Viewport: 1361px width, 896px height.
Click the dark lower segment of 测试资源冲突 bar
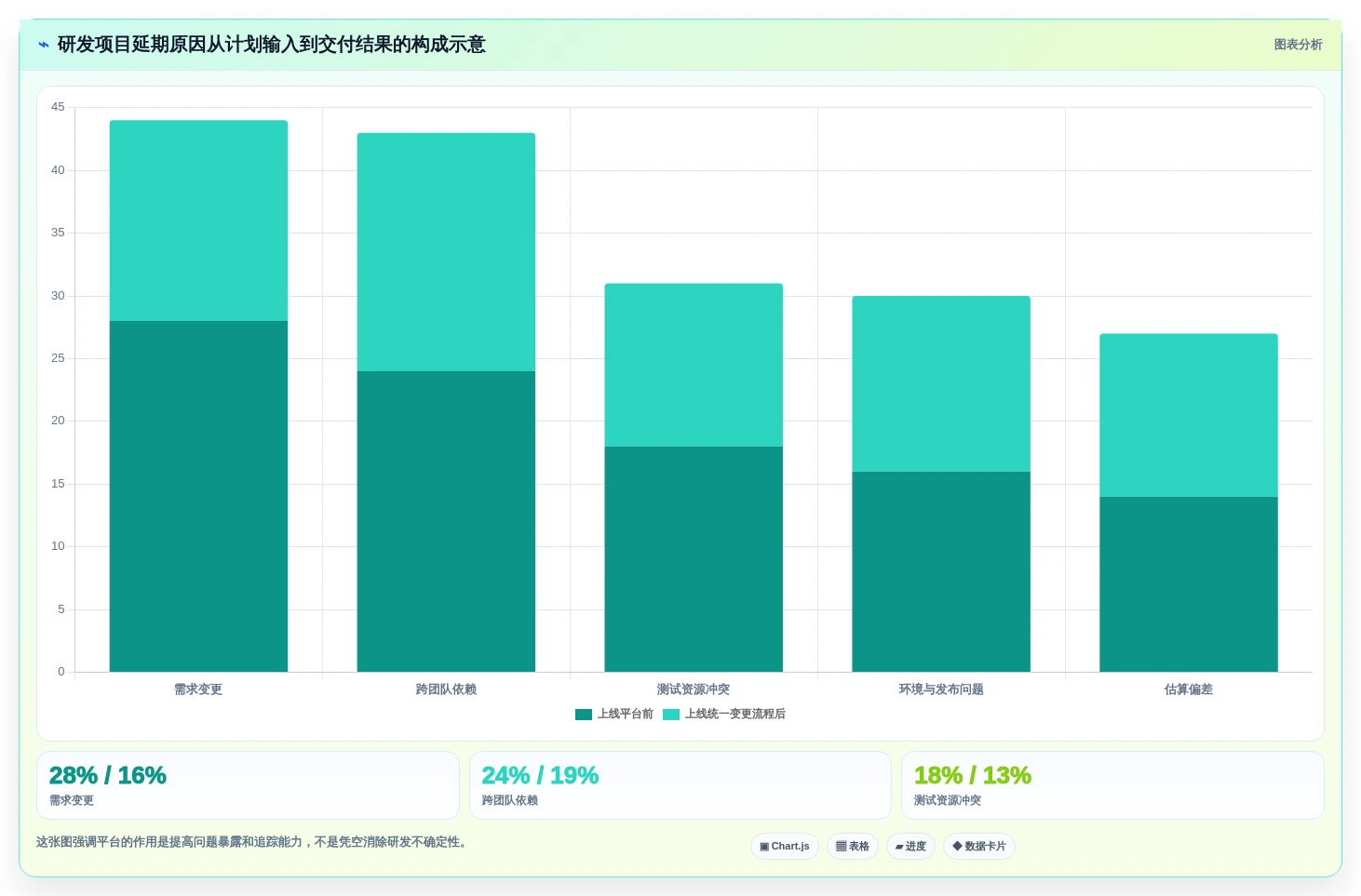pos(694,559)
